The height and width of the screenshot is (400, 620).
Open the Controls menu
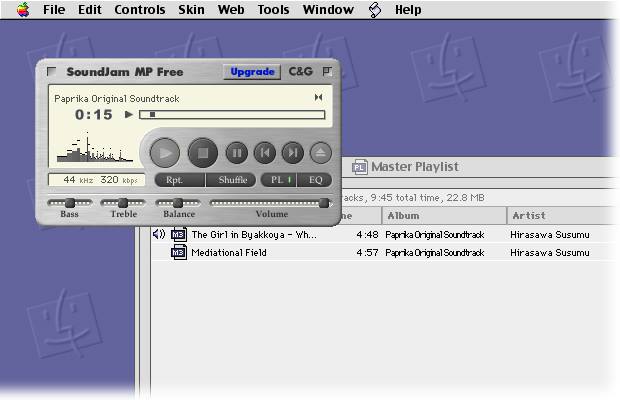click(140, 9)
